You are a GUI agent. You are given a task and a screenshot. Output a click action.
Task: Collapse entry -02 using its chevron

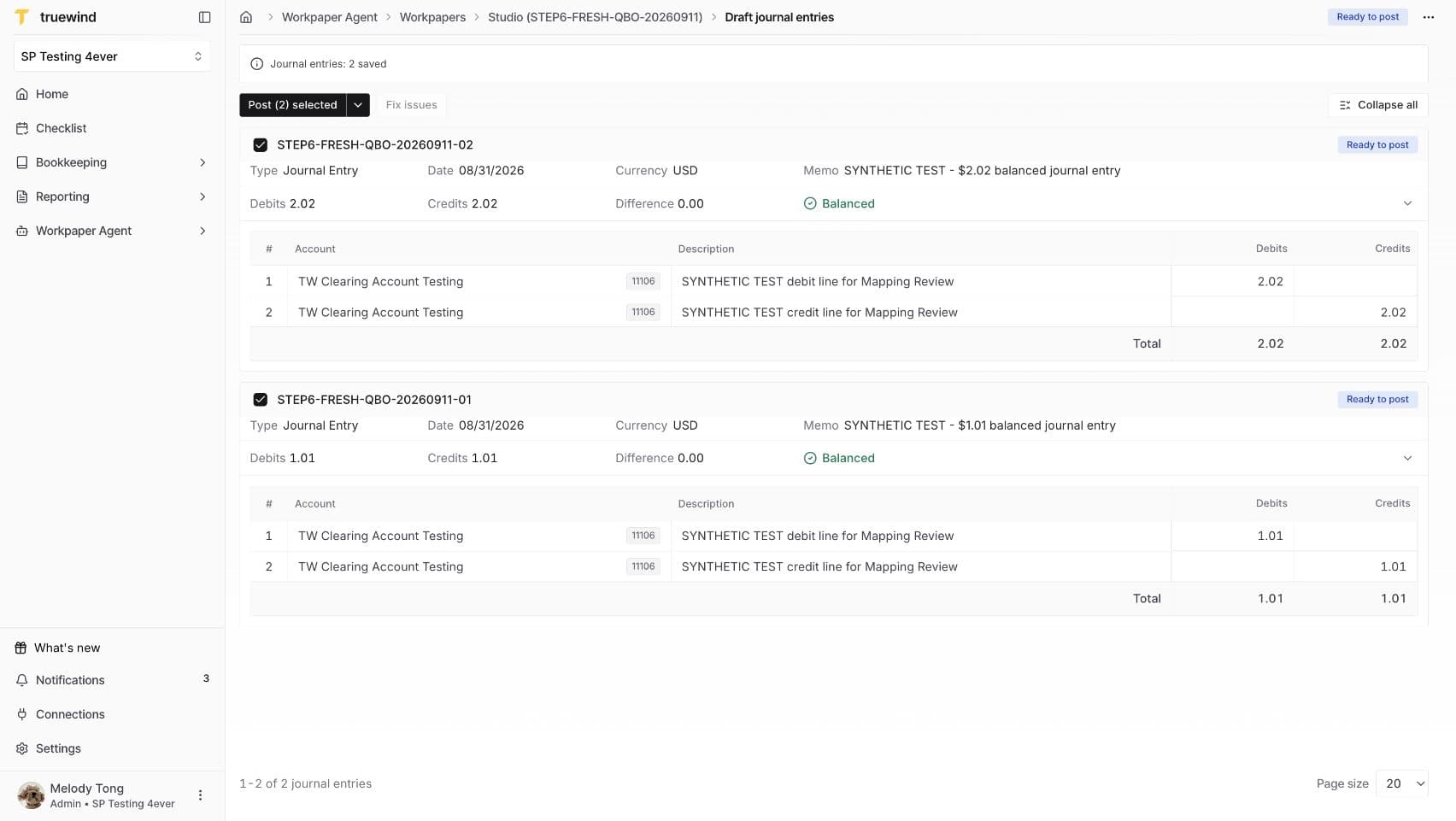1407,203
